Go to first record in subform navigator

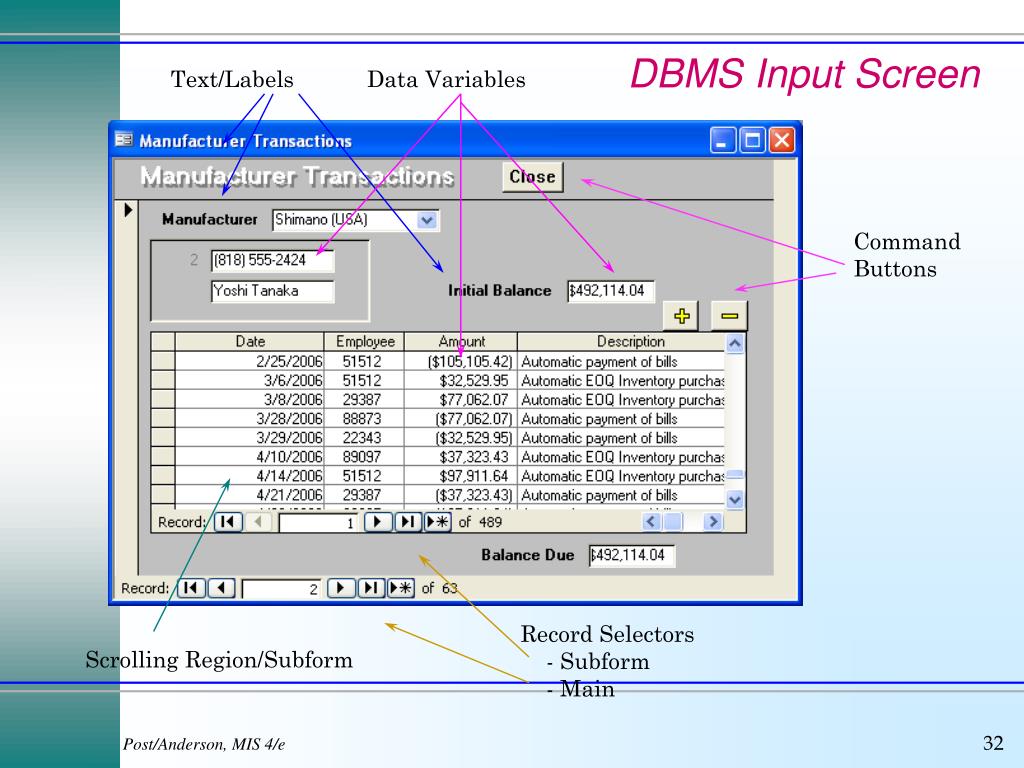click(x=228, y=522)
